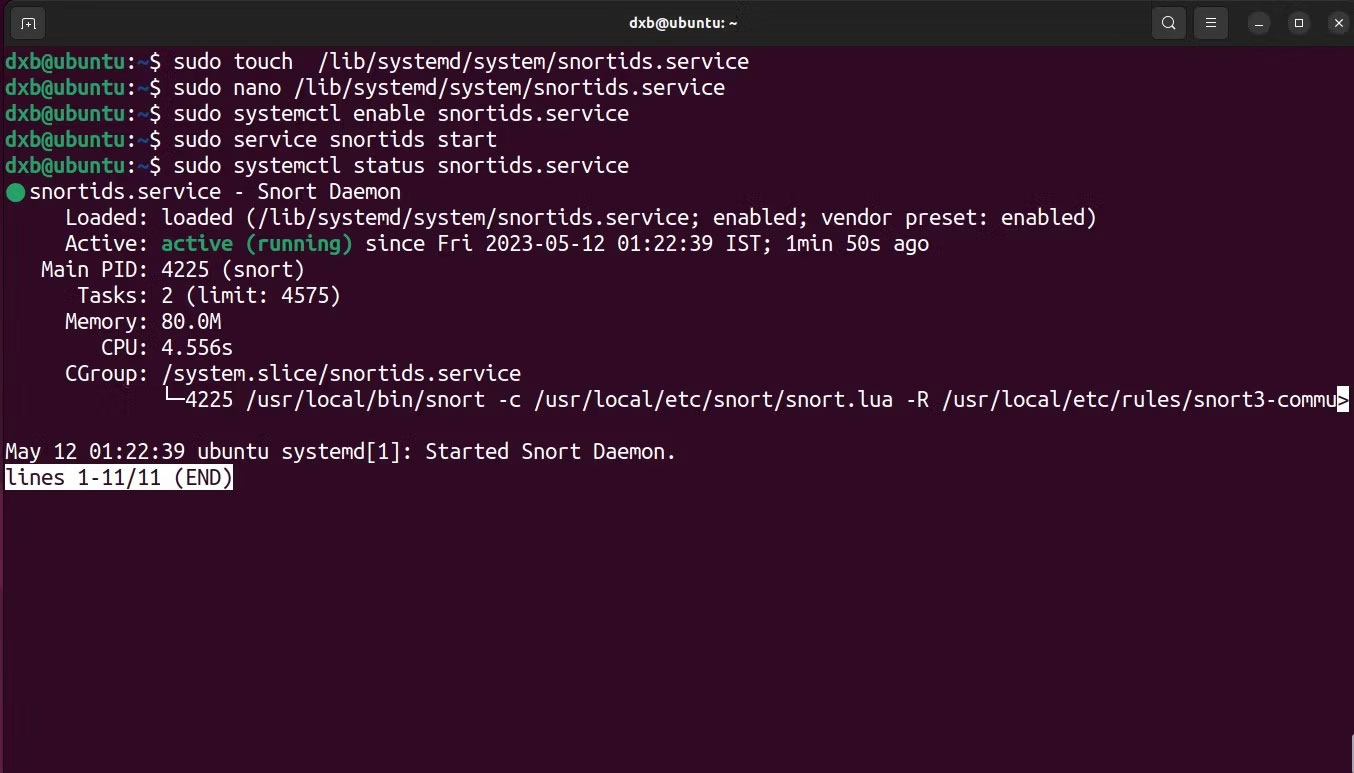Open the terminal search tool
This screenshot has height=773, width=1354.
coord(1168,23)
